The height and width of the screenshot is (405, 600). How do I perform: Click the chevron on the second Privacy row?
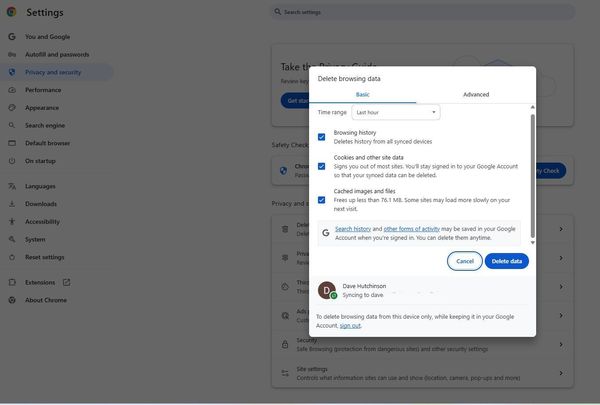pyautogui.click(x=561, y=258)
